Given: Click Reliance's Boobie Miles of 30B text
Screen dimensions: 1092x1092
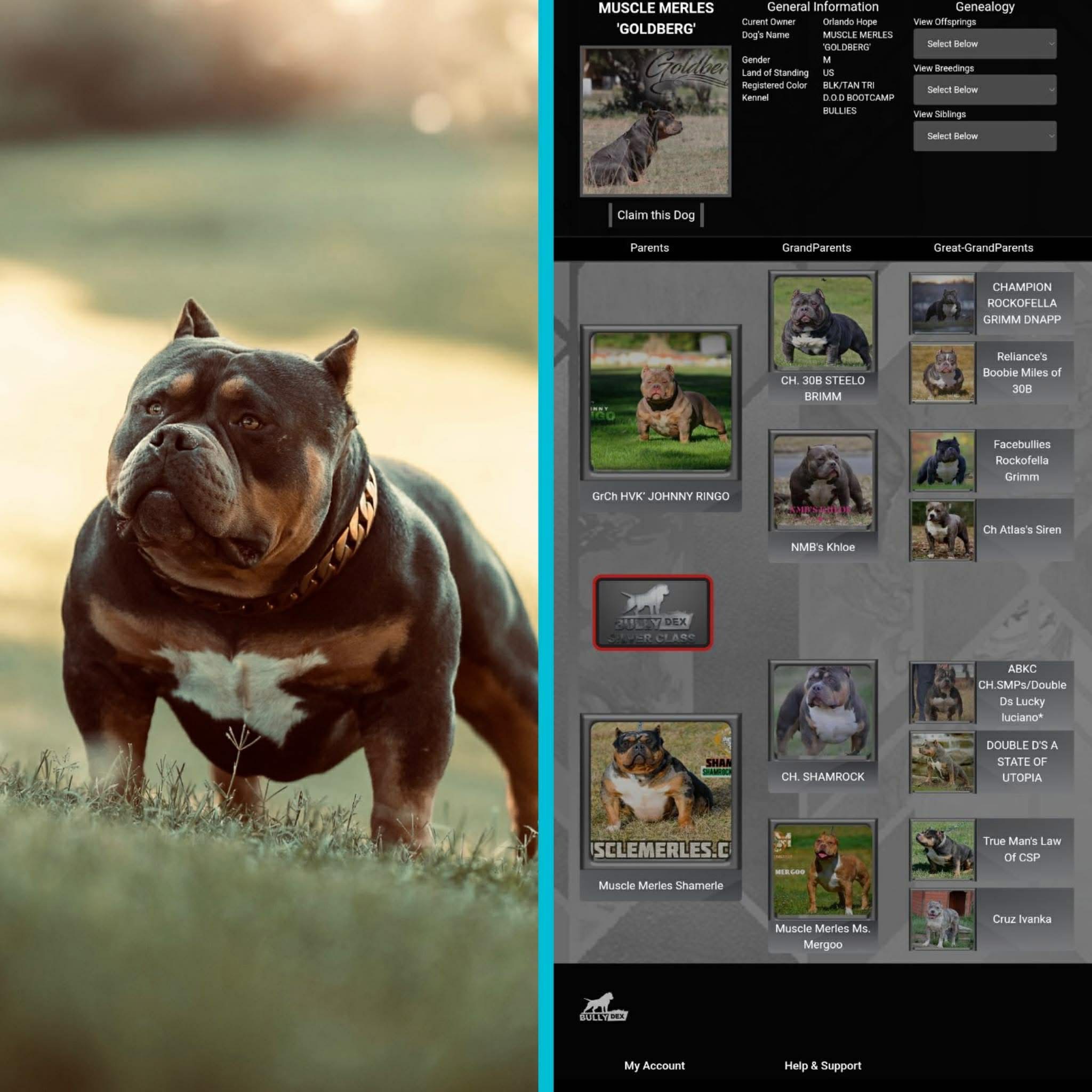Looking at the screenshot, I should click(x=1022, y=373).
